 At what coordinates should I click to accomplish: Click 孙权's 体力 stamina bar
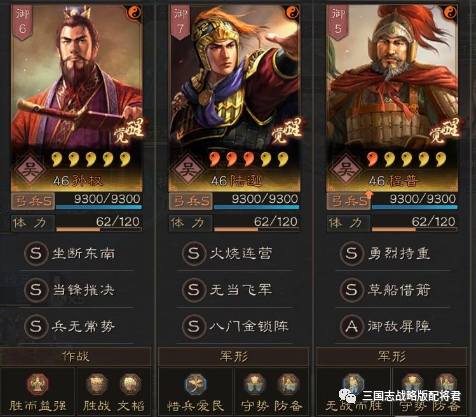(99, 223)
